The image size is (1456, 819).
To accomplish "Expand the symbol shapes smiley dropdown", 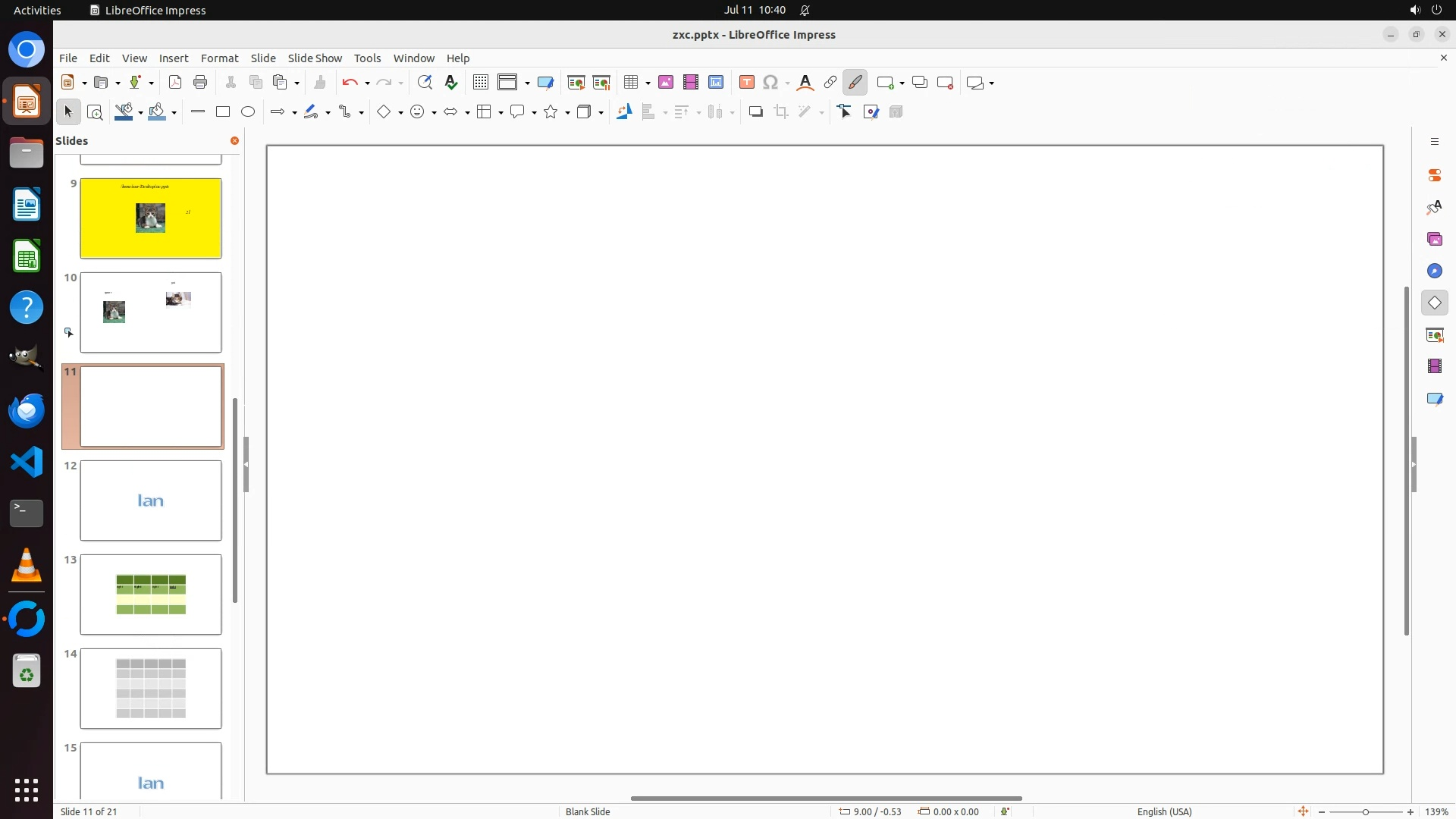I will (434, 113).
